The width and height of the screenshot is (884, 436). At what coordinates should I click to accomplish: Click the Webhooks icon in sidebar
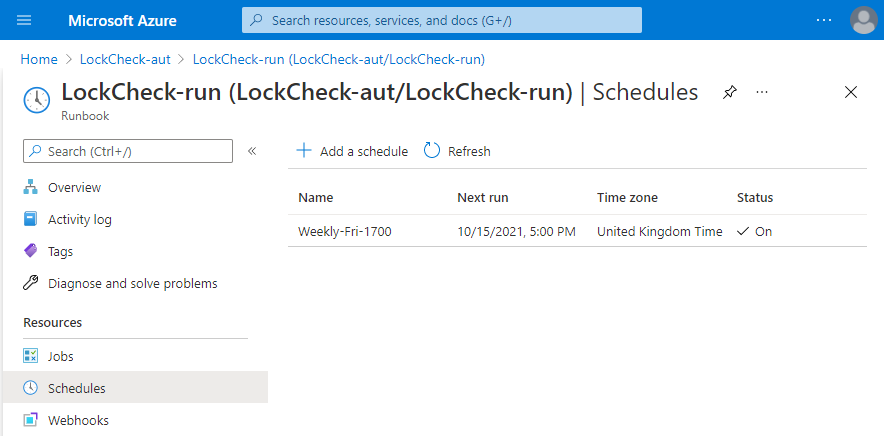tap(30, 420)
